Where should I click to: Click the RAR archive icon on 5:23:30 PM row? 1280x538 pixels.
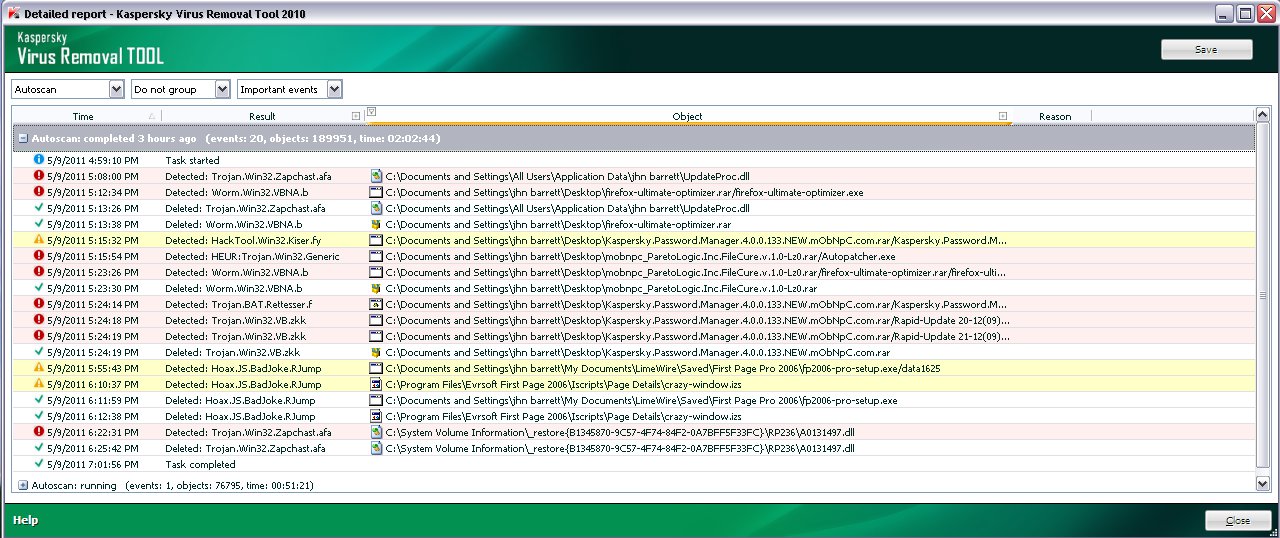point(376,288)
